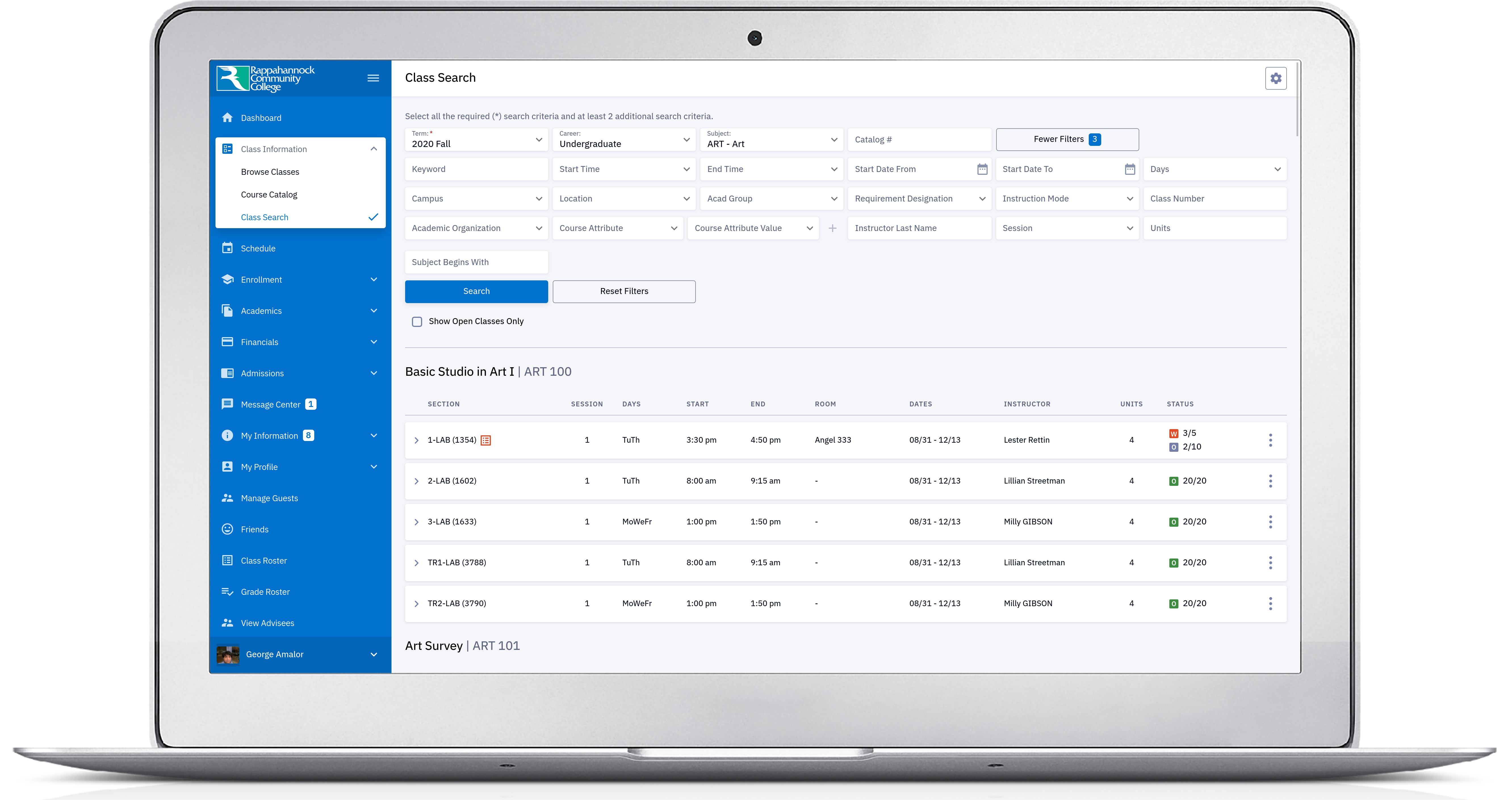Click the Schedule calendar icon in the sidebar

(228, 248)
